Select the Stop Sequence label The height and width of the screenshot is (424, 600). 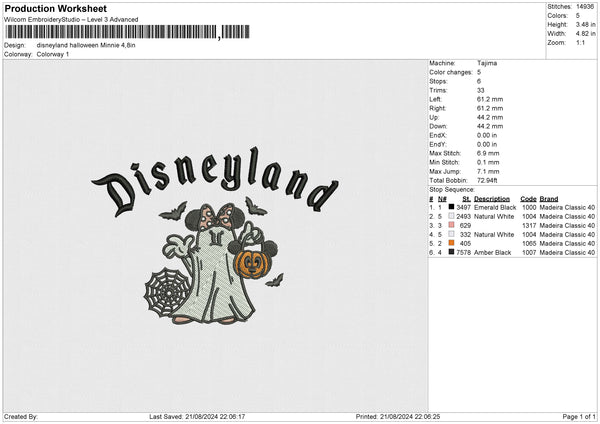(x=452, y=188)
